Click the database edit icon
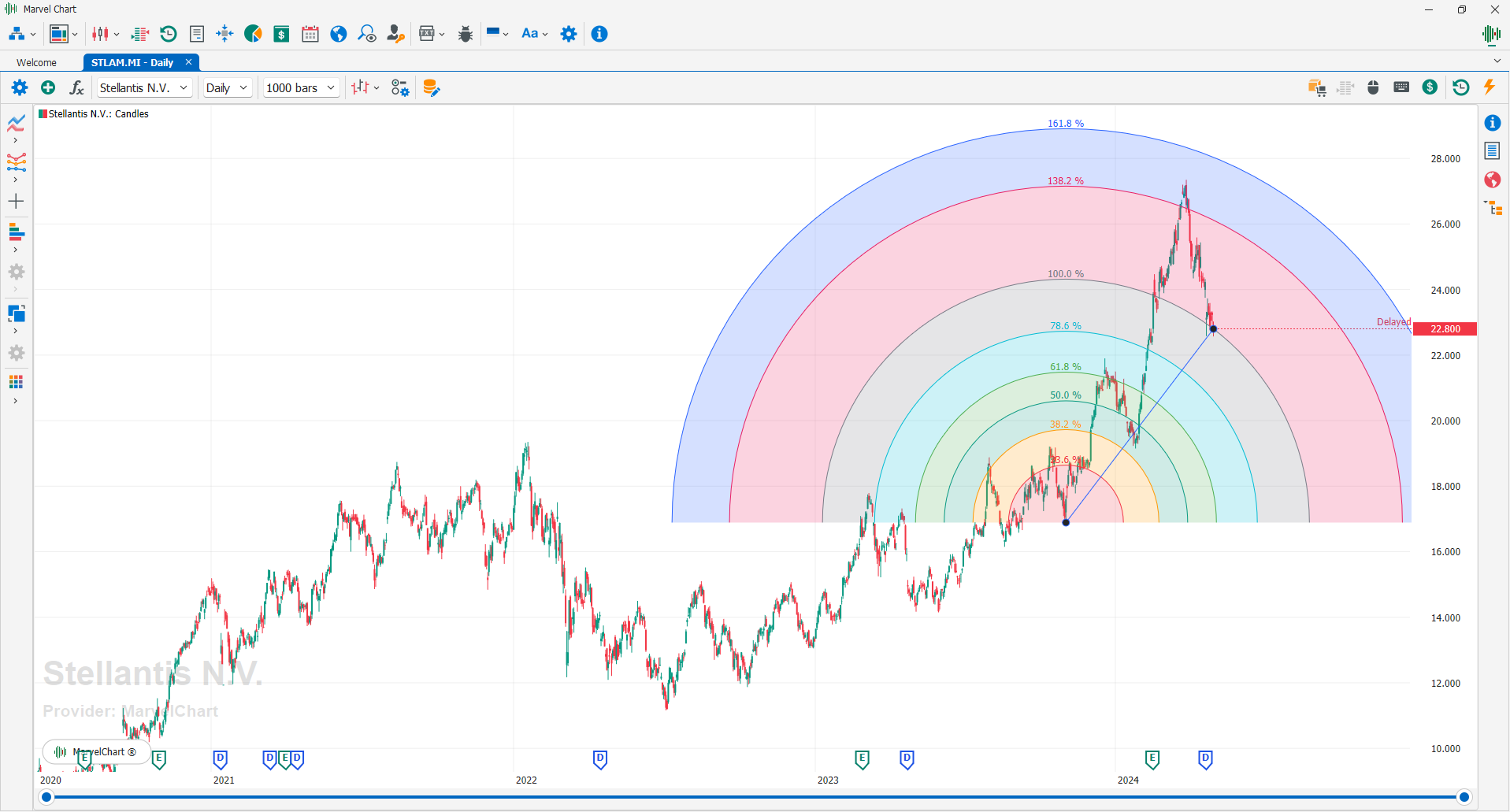 pyautogui.click(x=431, y=87)
